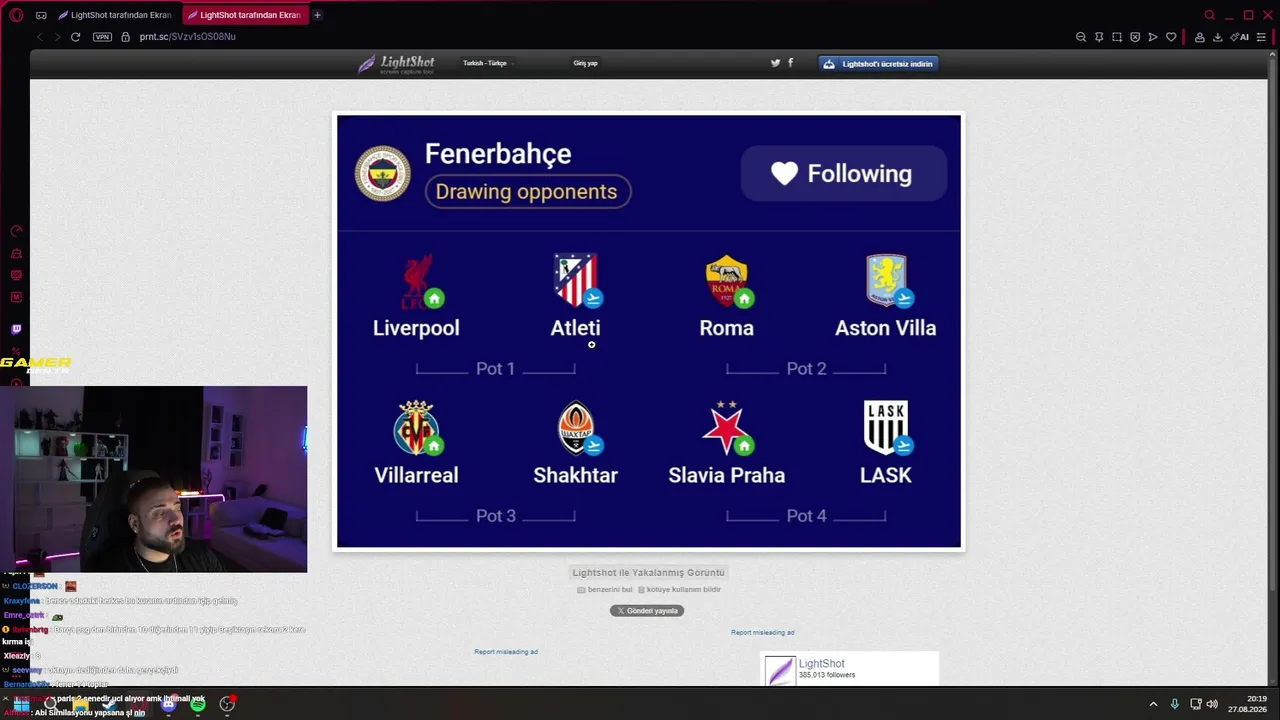Open the ad blocker shield icon
Screen dimensions: 1280x720
point(1135,37)
